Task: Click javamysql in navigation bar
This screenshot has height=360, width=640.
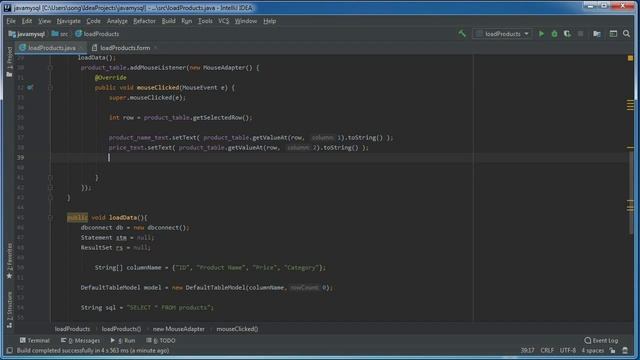Action: pos(27,34)
